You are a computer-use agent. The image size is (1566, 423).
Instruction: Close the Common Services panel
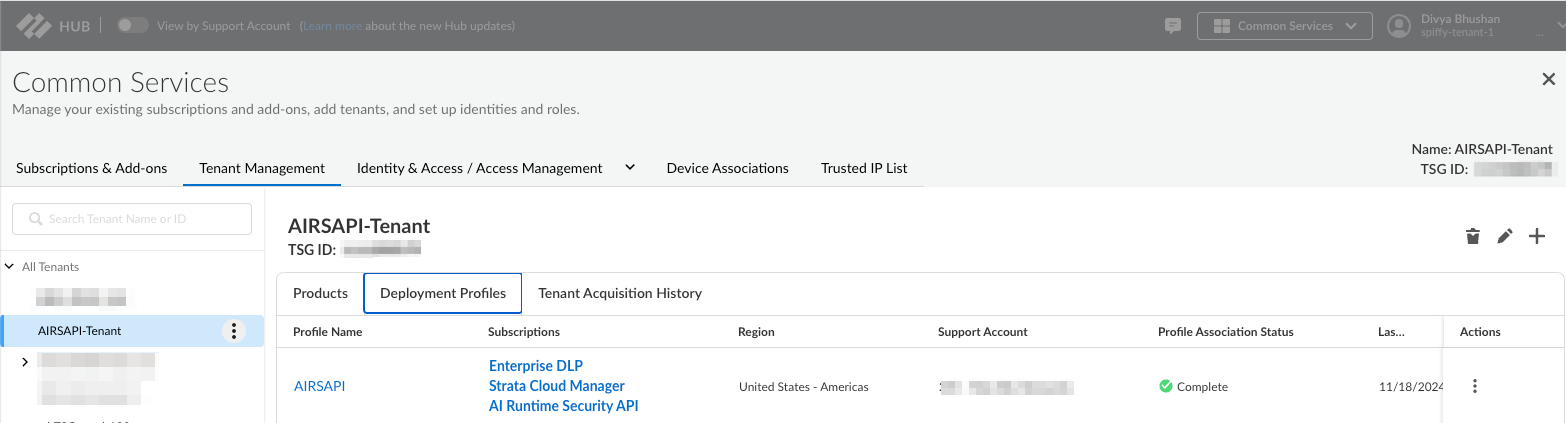click(x=1548, y=80)
